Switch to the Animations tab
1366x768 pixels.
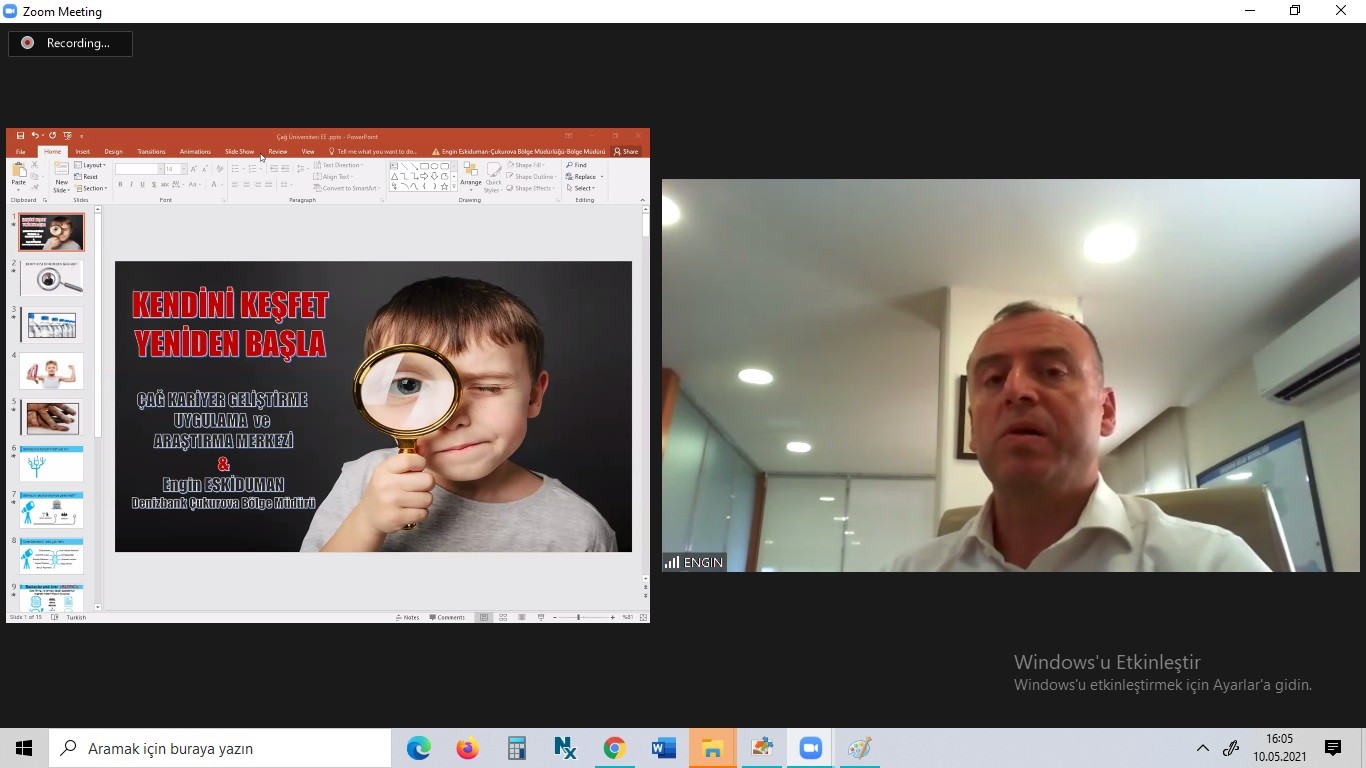195,151
